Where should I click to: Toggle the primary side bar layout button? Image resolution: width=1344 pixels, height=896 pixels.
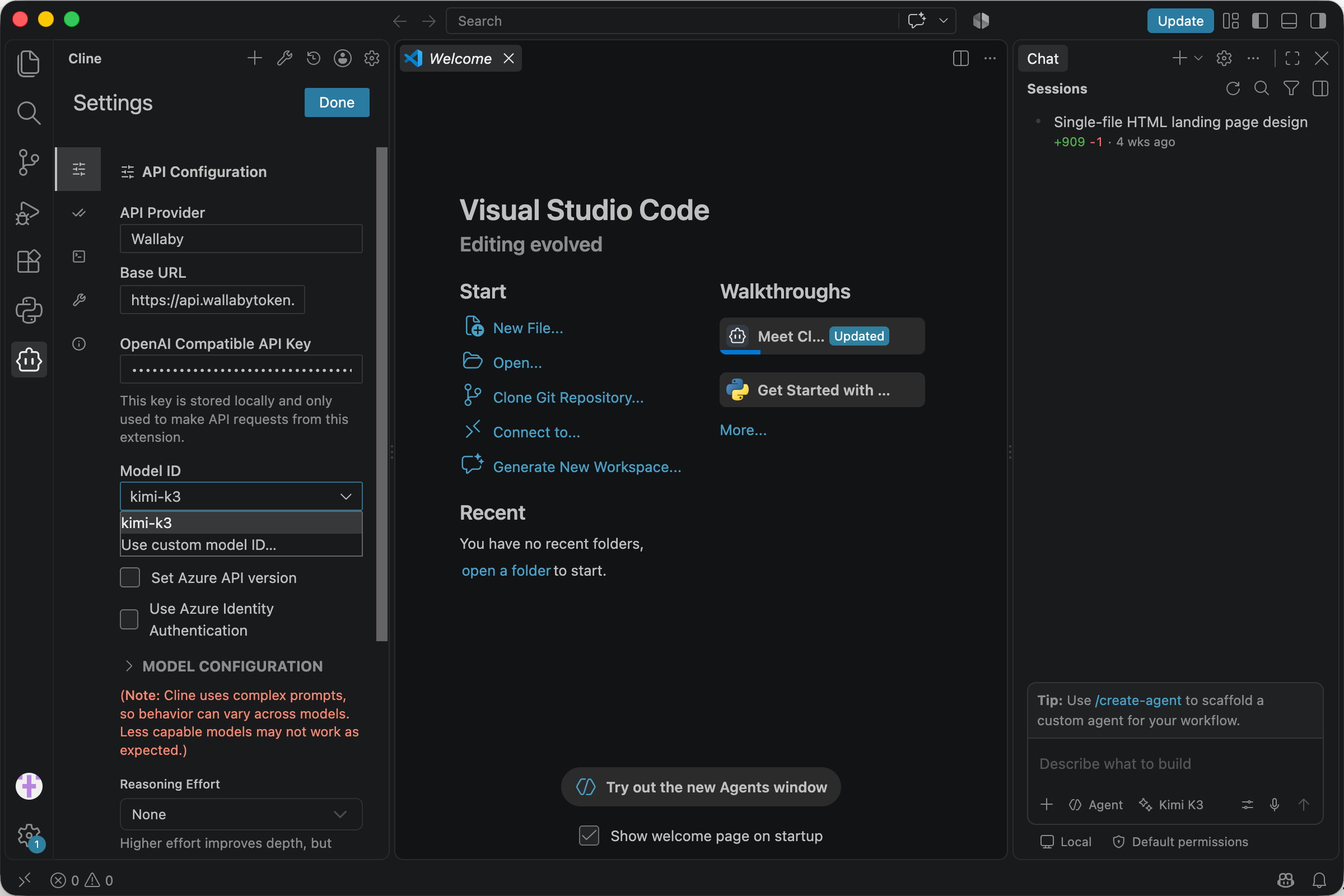1260,21
